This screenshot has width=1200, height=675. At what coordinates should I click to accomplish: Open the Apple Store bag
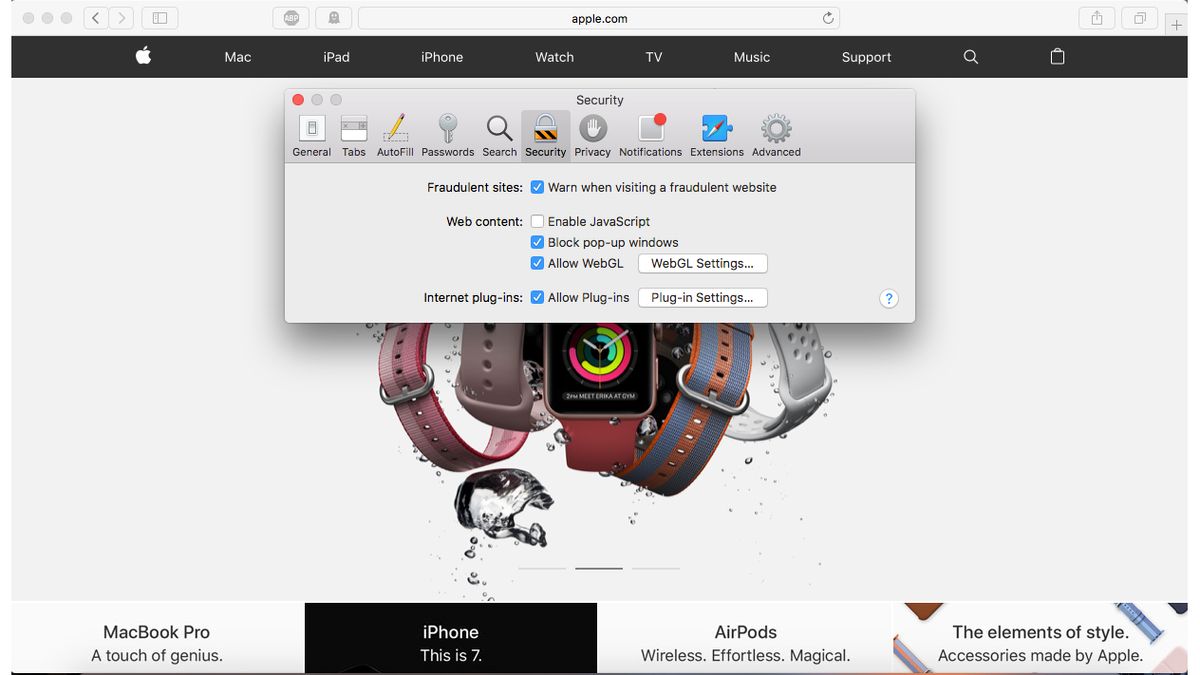[x=1057, y=57]
